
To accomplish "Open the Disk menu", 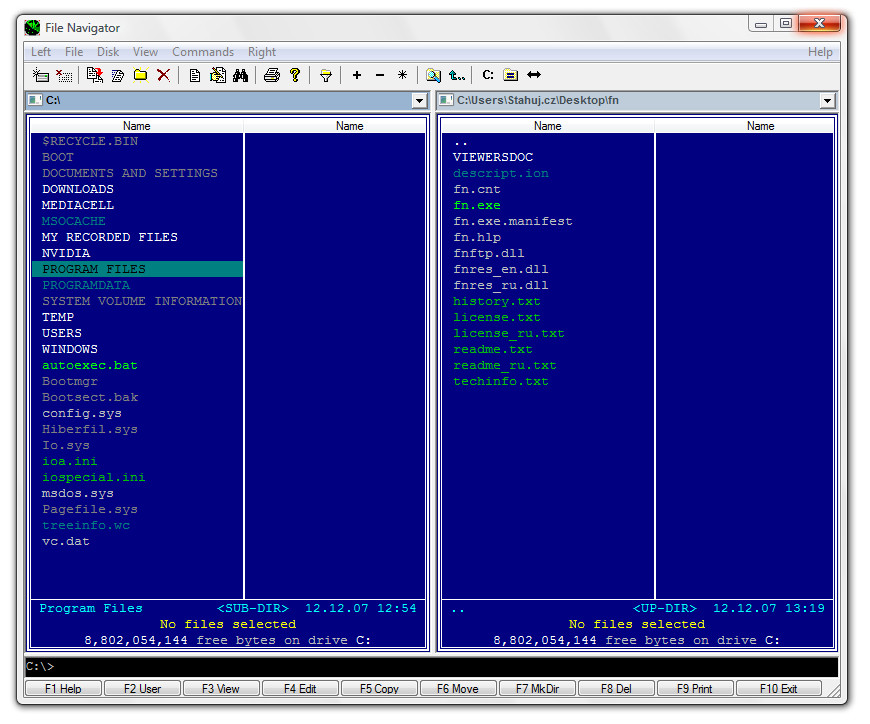I will [x=108, y=52].
